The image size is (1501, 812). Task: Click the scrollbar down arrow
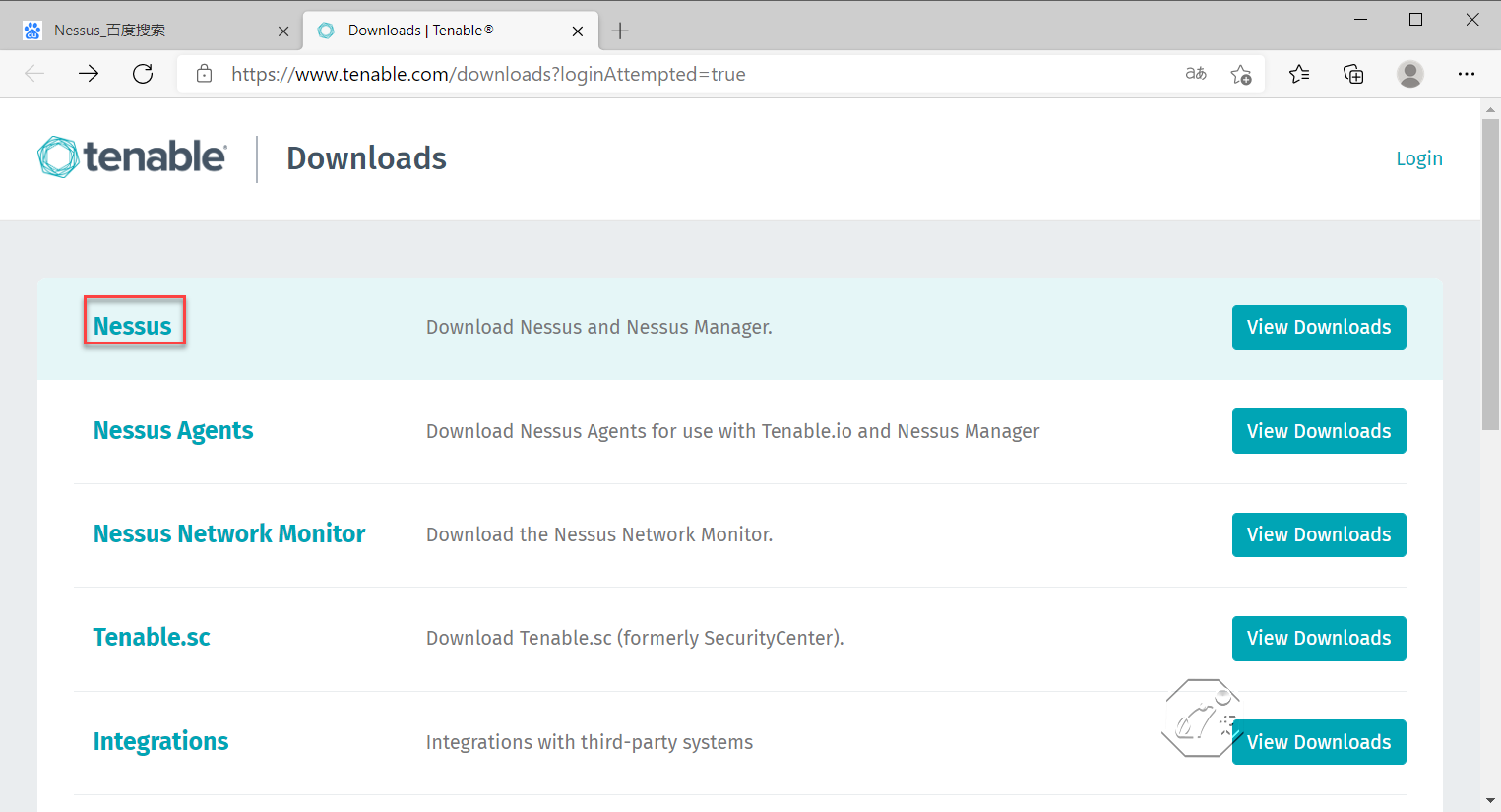pos(1491,801)
